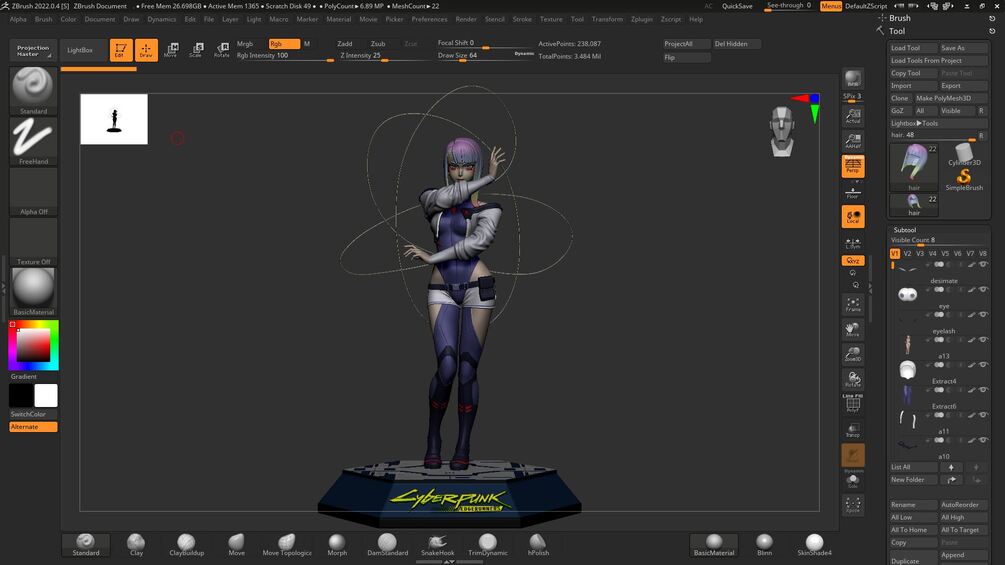The width and height of the screenshot is (1005, 565).
Task: Open the Preferences menu
Action: click(x=429, y=19)
